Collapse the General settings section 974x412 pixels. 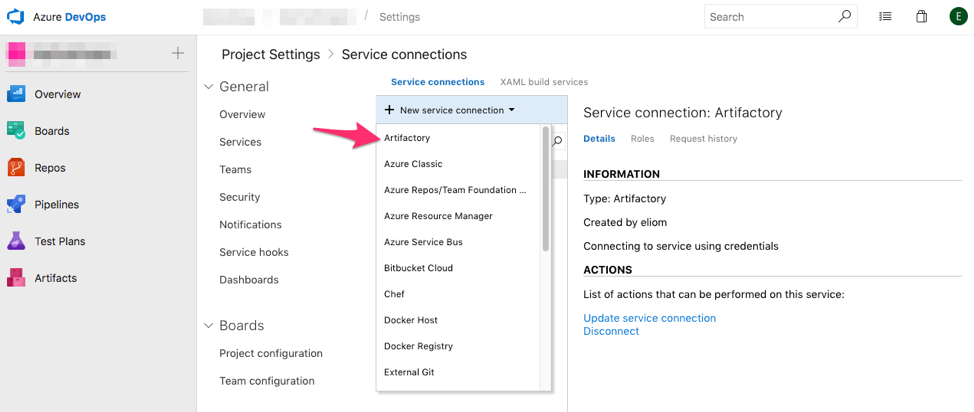[x=209, y=87]
